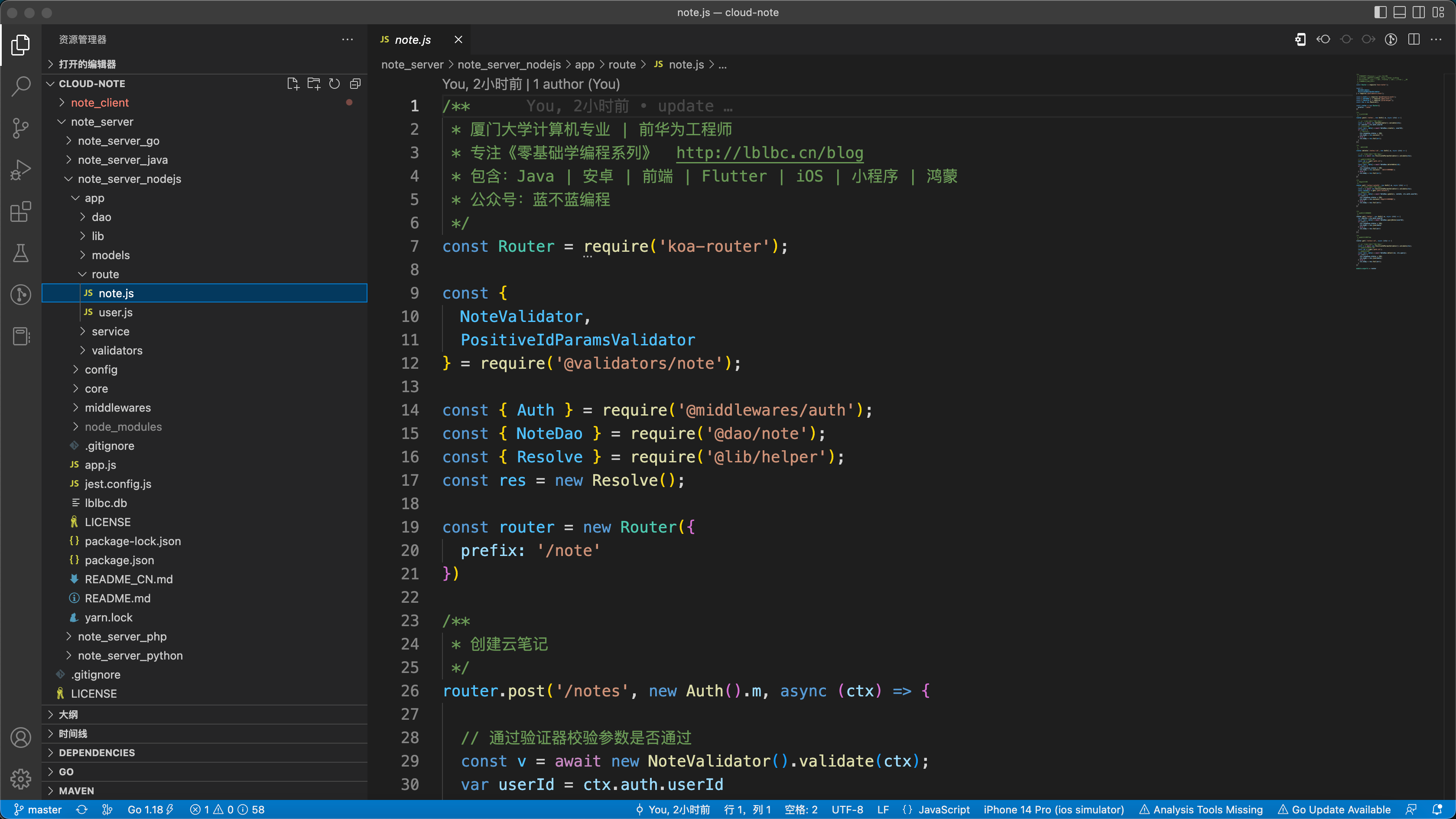Click the split editor right icon
The height and width of the screenshot is (819, 1456).
pyautogui.click(x=1414, y=39)
